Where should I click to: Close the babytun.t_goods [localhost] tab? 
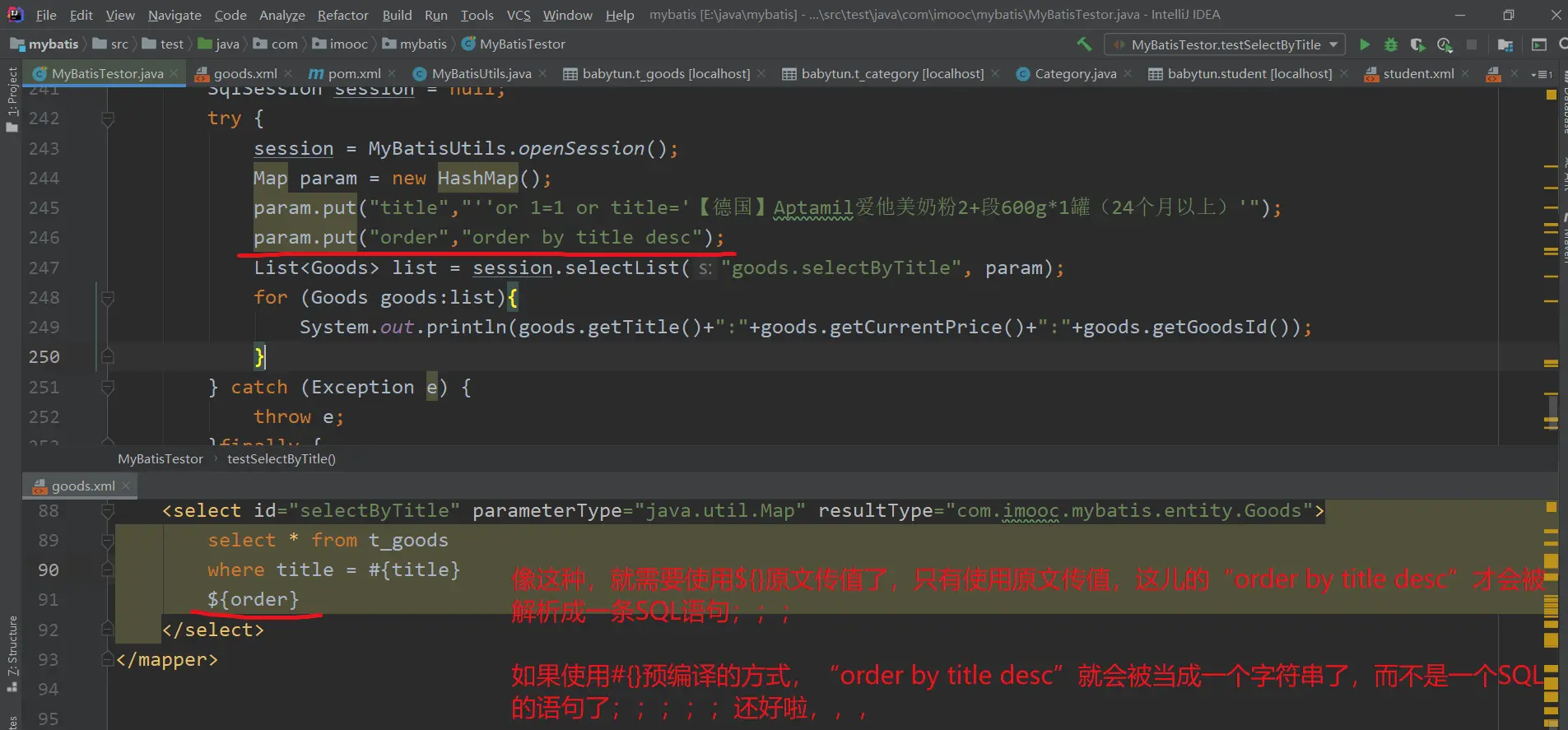tap(761, 73)
